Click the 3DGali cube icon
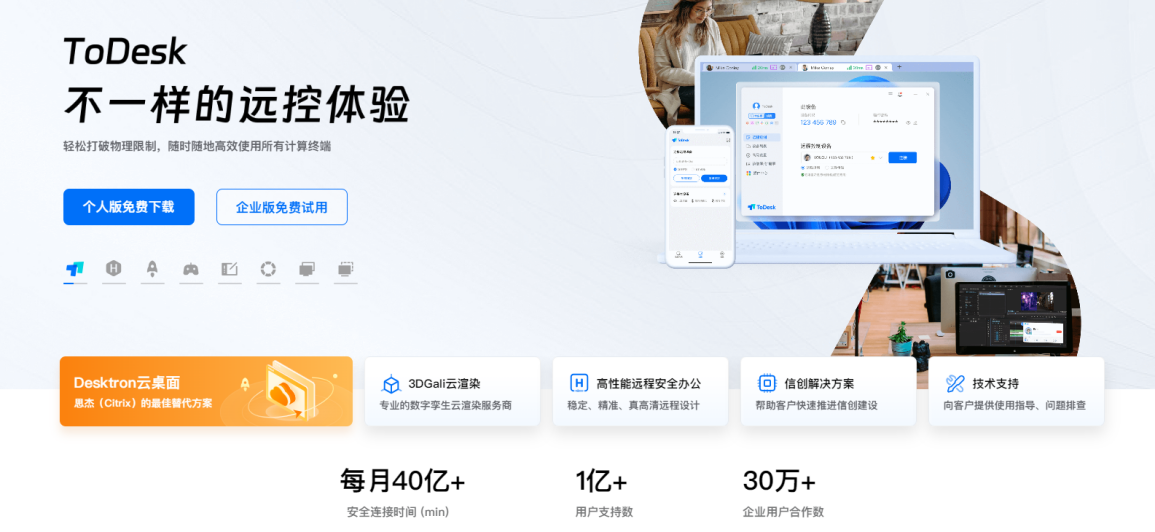The width and height of the screenshot is (1155, 532). coord(391,384)
